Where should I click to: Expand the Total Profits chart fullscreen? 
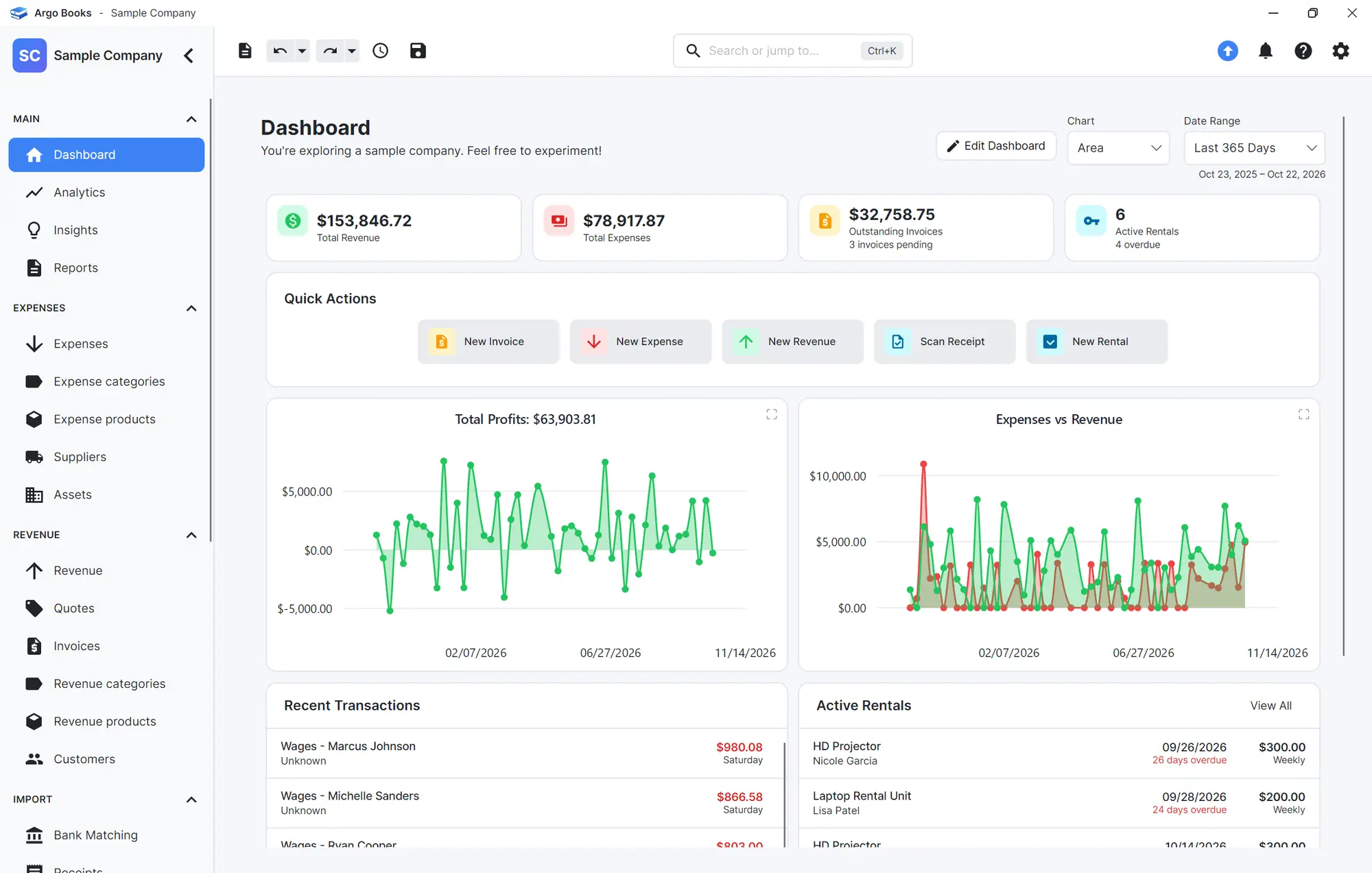(772, 414)
